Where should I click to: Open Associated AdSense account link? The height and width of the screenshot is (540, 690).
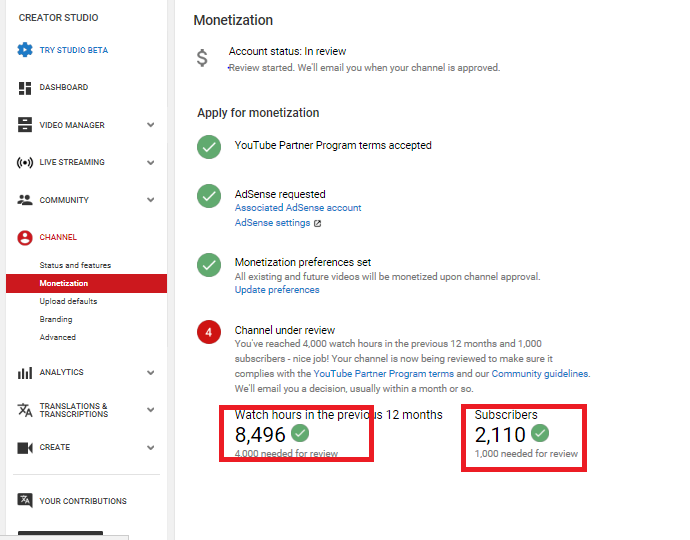point(298,208)
